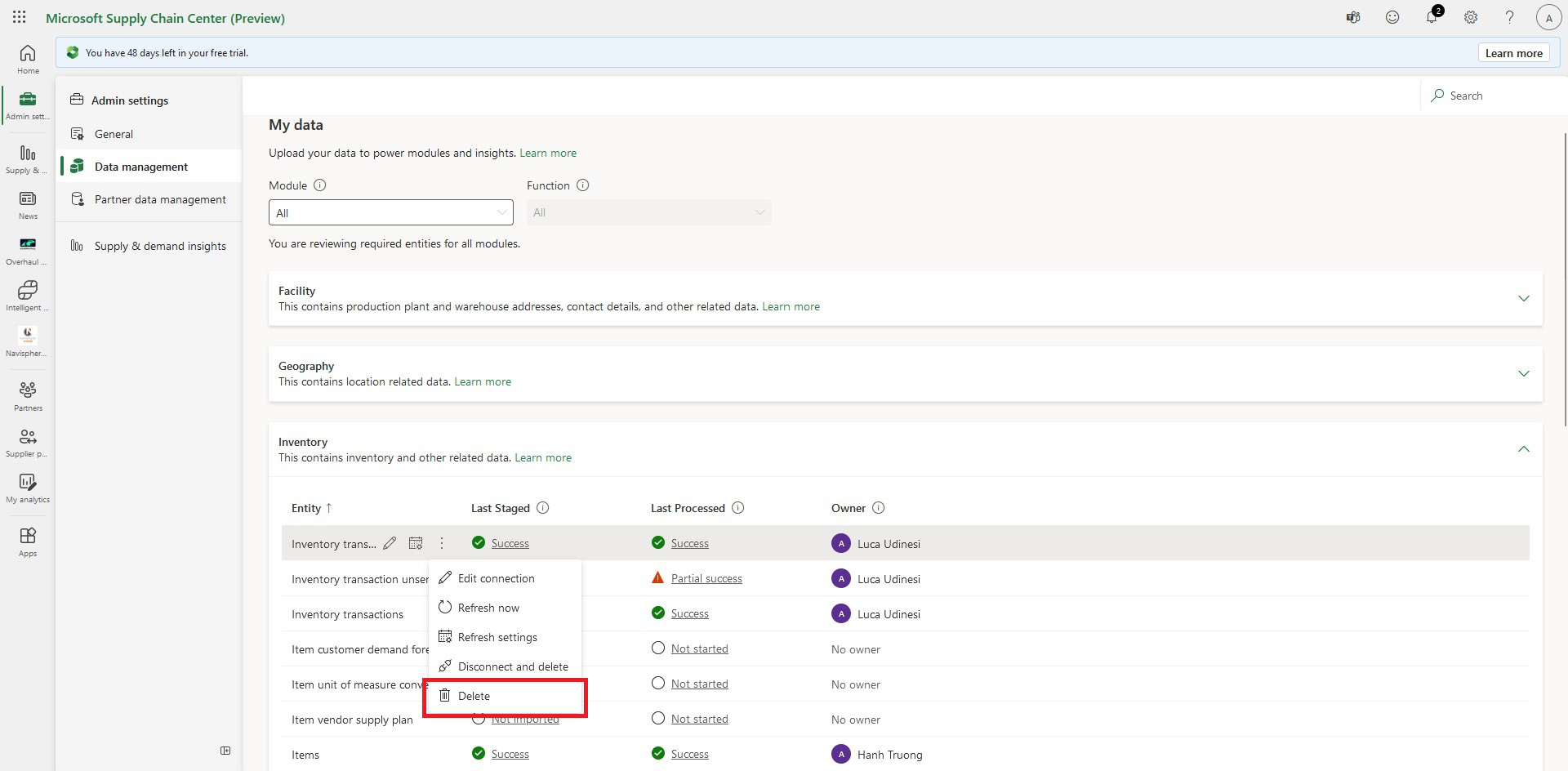Select Edit connection from context menu
The image size is (1568, 771).
click(x=505, y=578)
